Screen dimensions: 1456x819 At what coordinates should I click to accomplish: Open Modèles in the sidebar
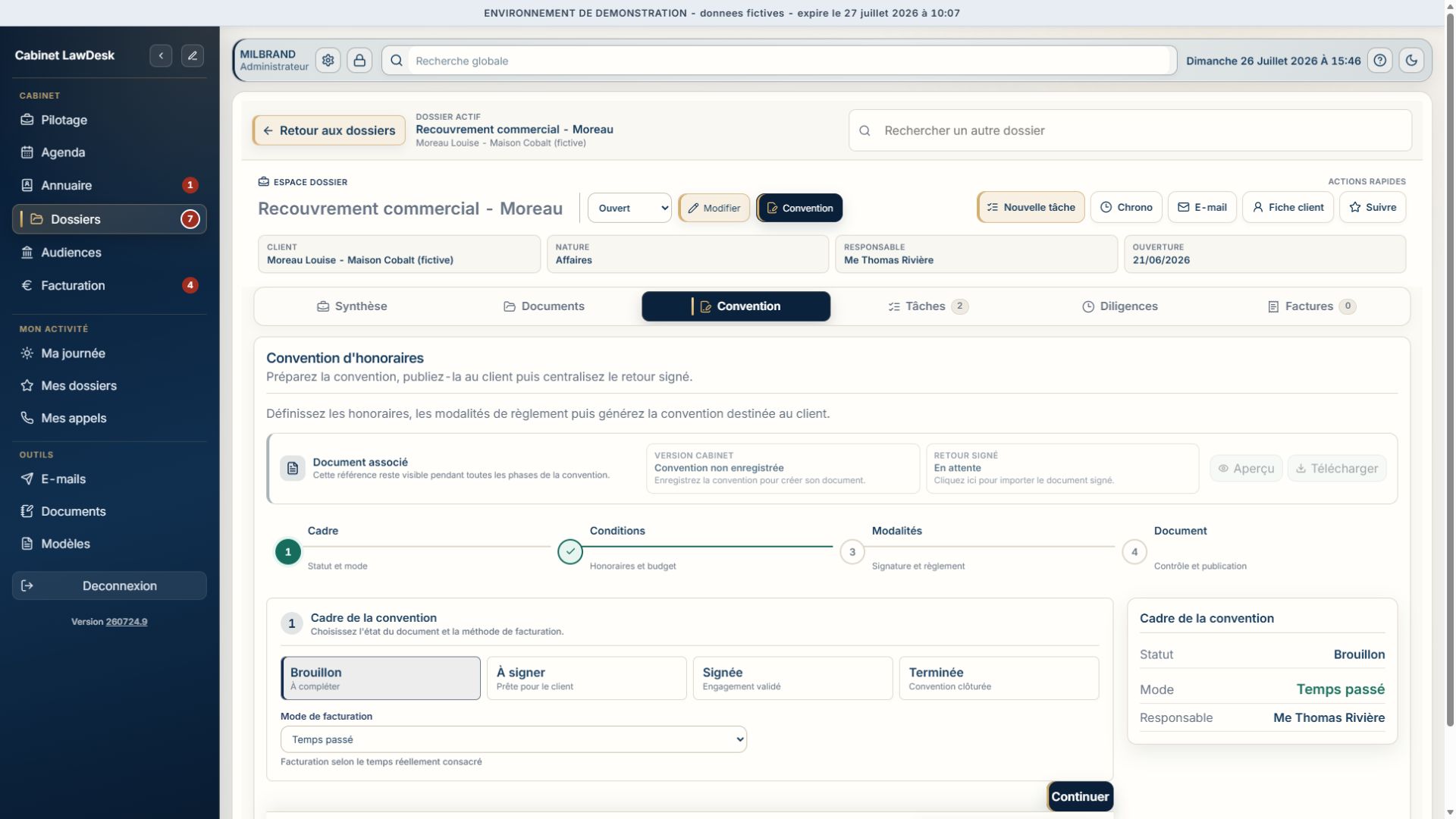109,544
